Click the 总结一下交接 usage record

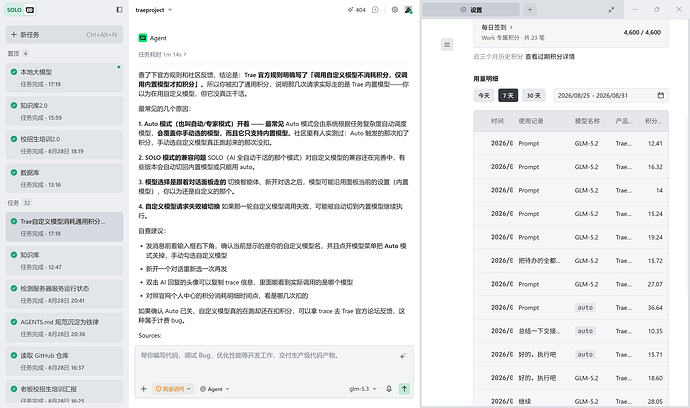pos(539,331)
